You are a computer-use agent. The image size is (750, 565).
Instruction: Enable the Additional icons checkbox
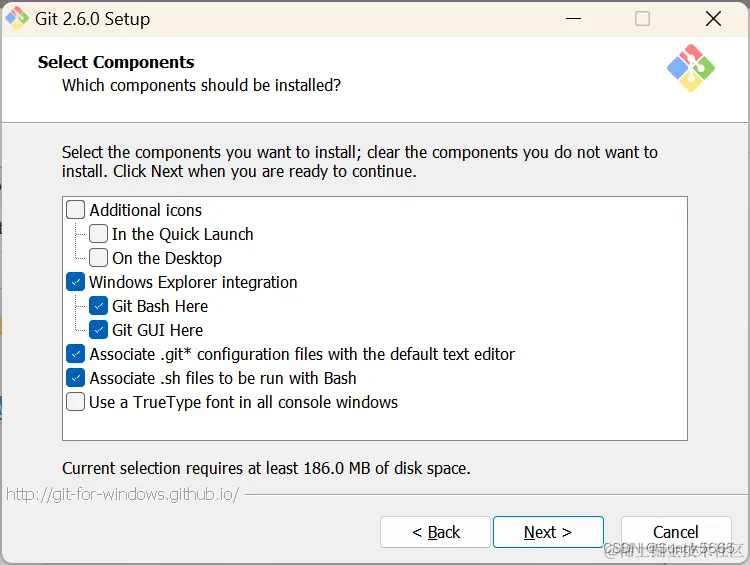[x=76, y=210]
